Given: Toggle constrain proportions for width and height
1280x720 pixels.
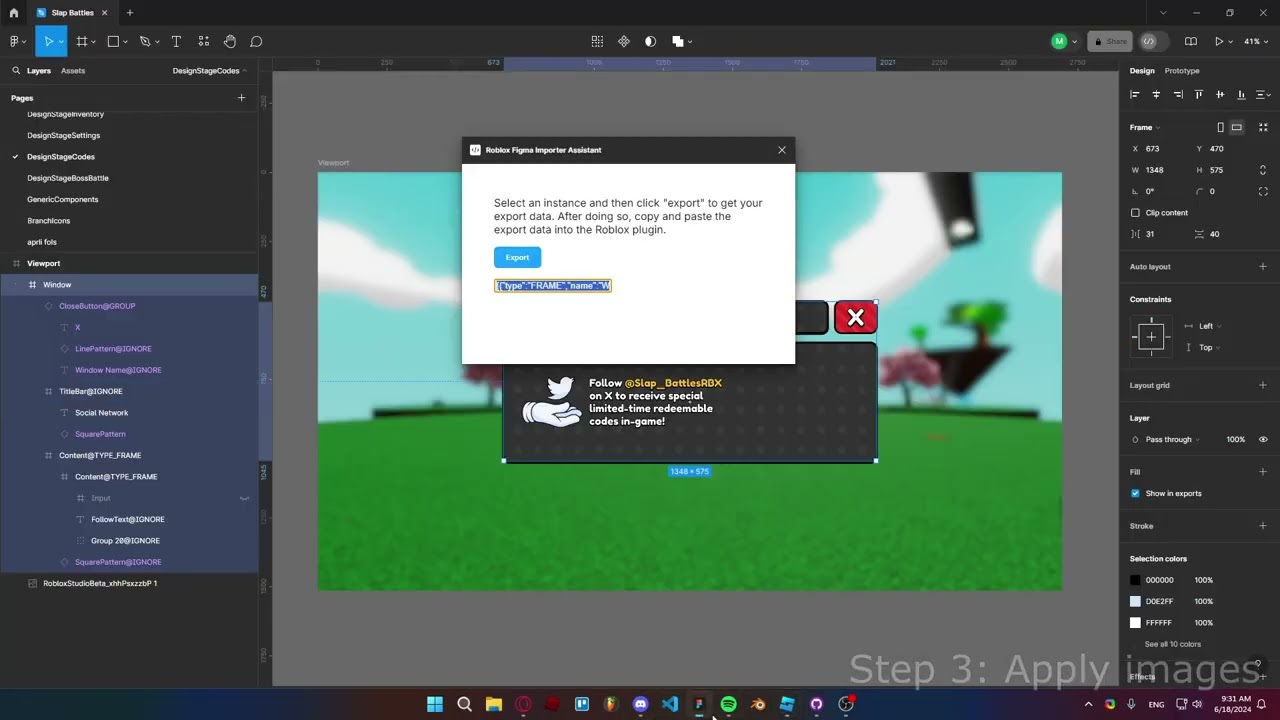Looking at the screenshot, I should click(x=1263, y=170).
